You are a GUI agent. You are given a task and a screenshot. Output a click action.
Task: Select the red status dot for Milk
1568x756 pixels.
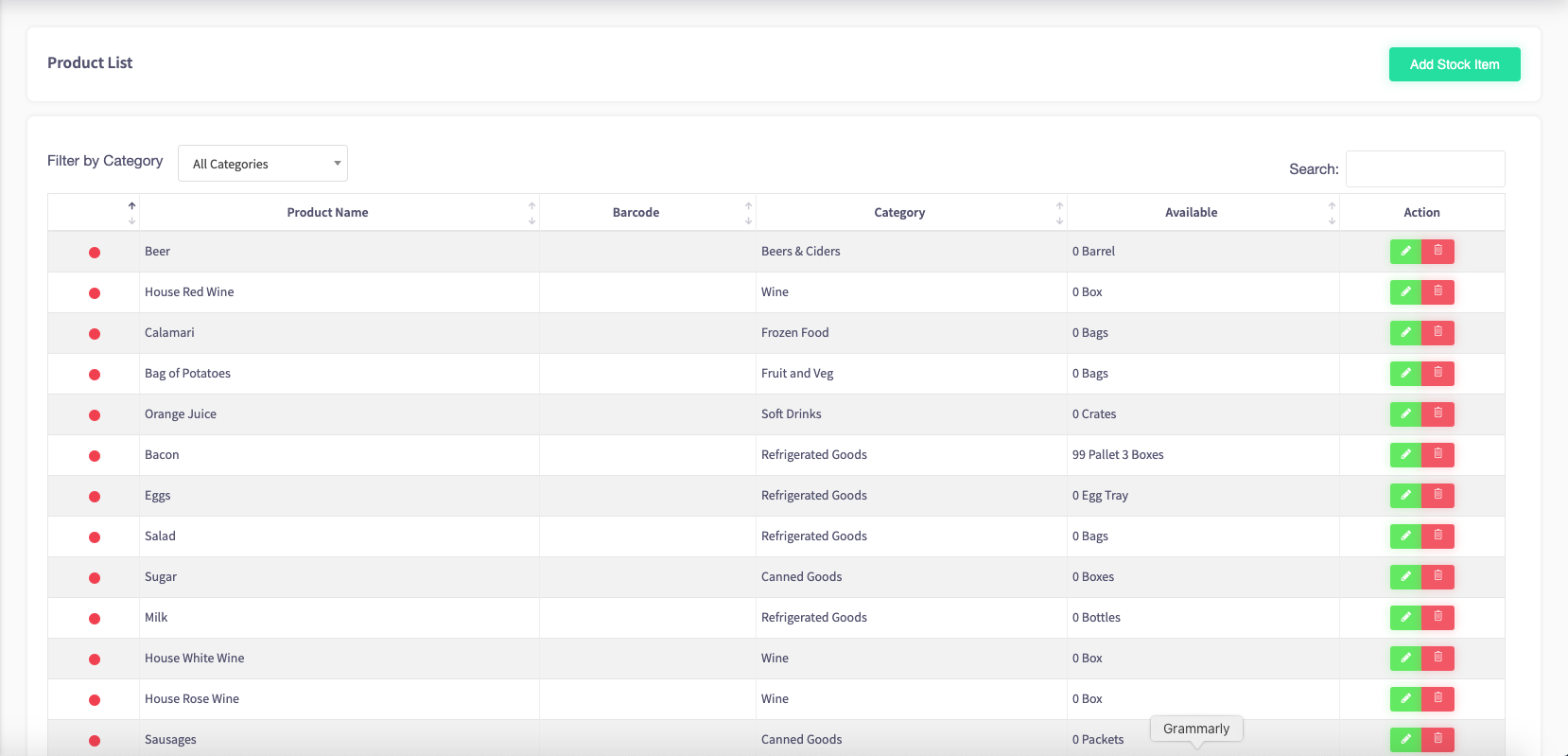tap(95, 619)
